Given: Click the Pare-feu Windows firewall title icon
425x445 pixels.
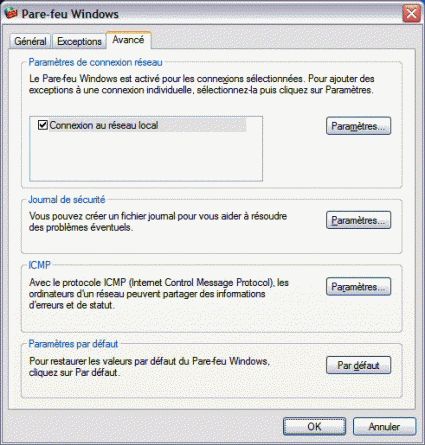Looking at the screenshot, I should [x=10, y=13].
